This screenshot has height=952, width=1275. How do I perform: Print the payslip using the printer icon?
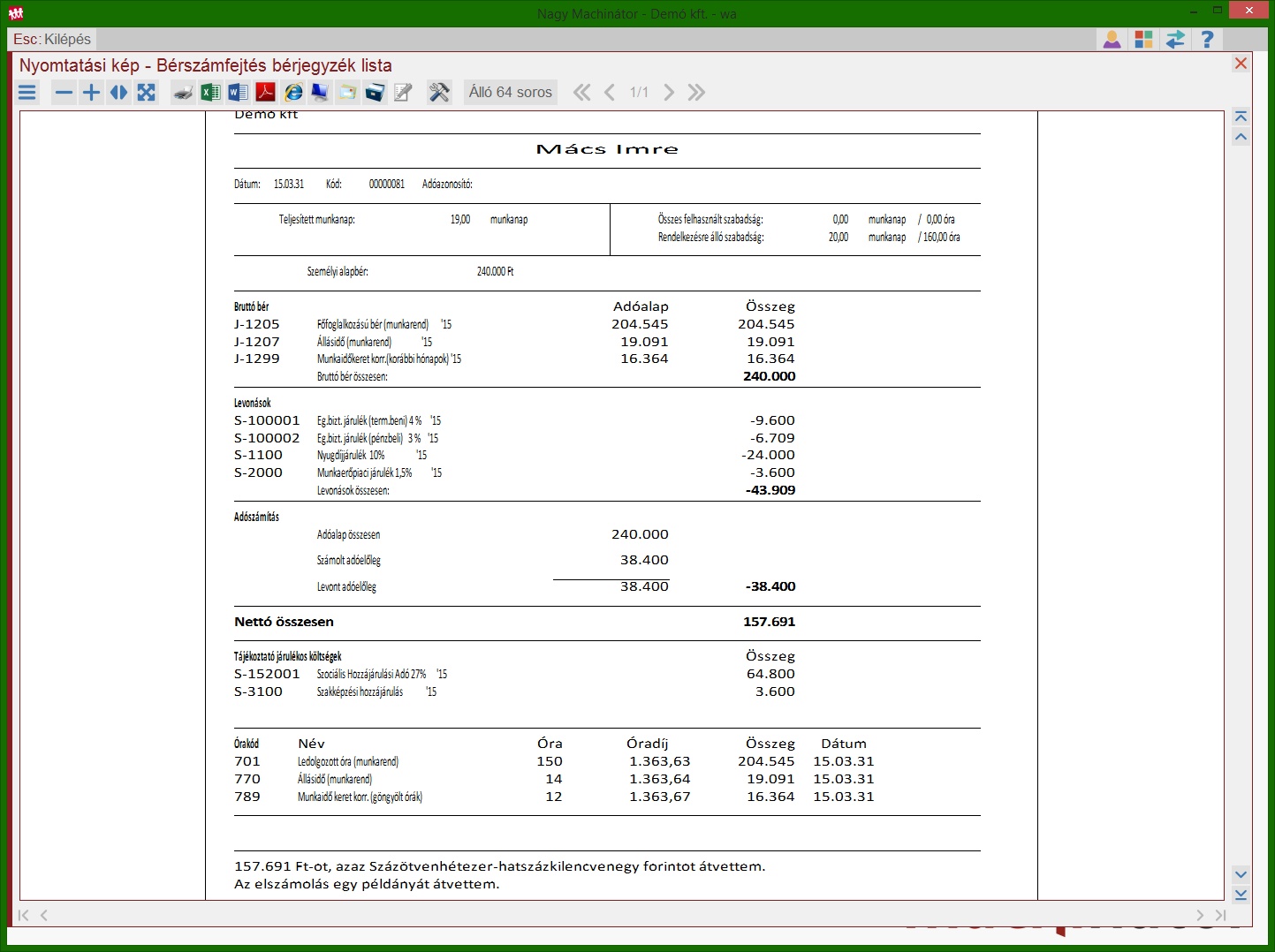pos(183,93)
